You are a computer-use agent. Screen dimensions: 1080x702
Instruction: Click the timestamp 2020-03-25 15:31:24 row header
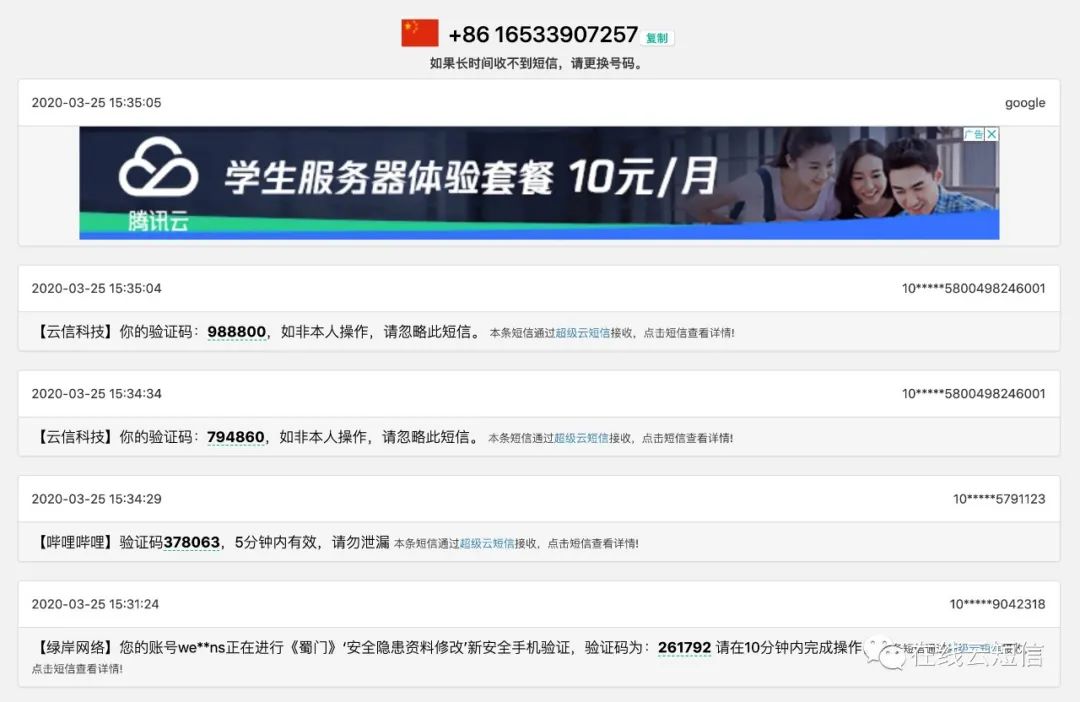96,603
